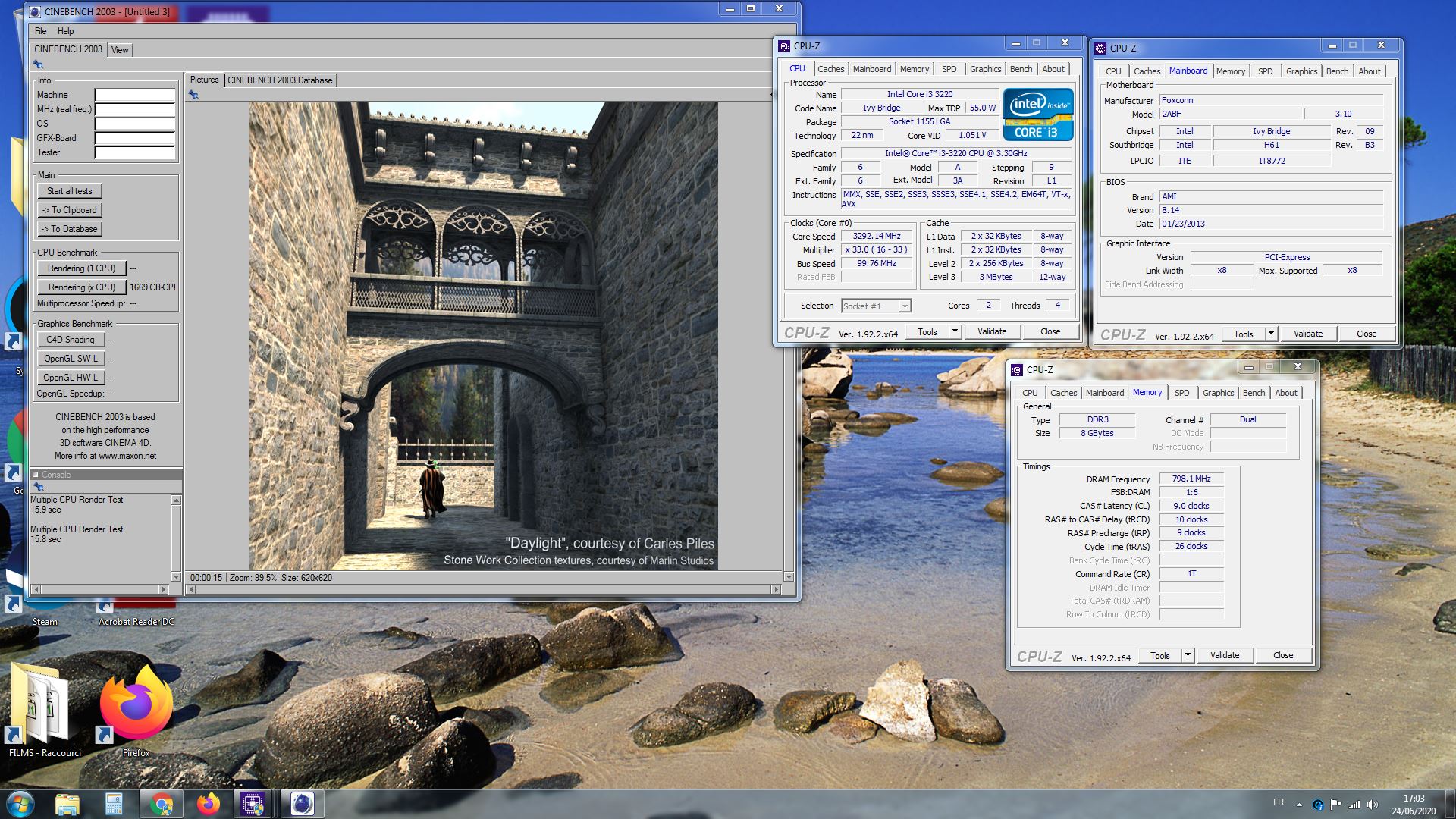Screen dimensions: 1456x819
Task: Click the Action Center flag icon
Action: tap(1335, 805)
